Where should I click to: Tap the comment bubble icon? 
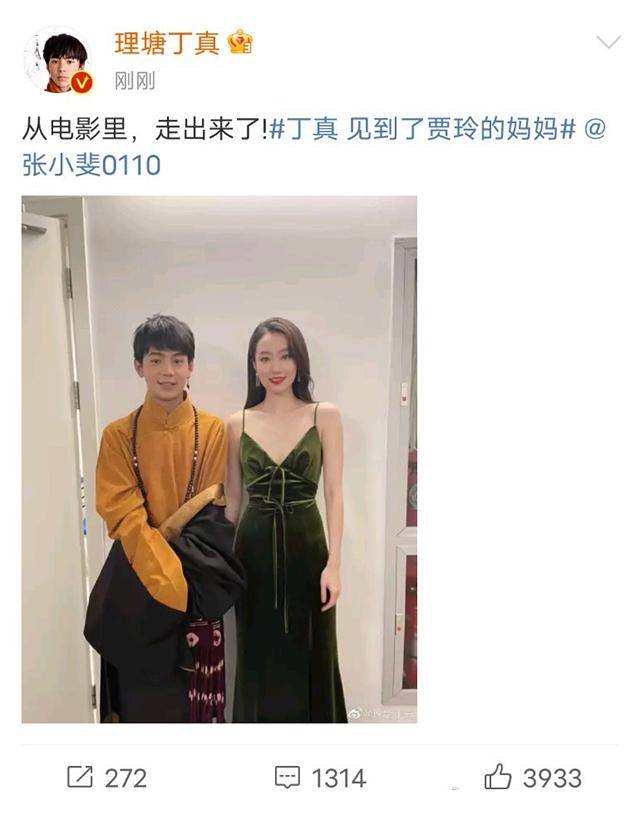[287, 777]
